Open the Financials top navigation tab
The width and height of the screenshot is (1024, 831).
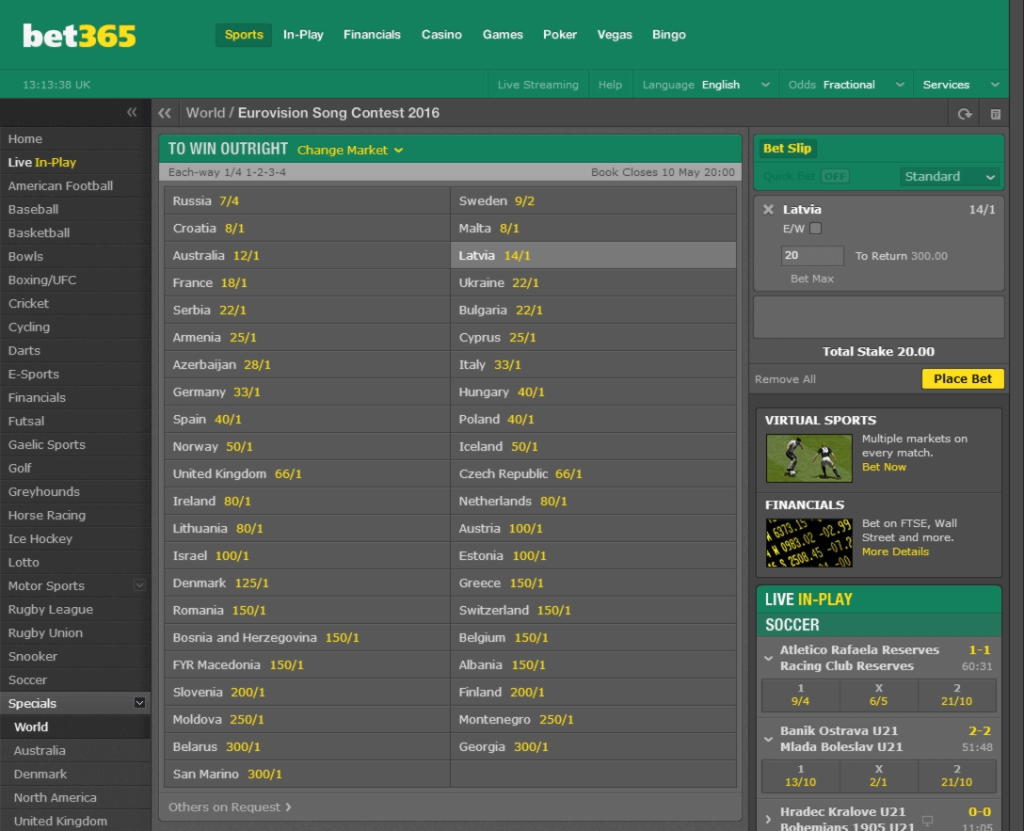tap(372, 35)
